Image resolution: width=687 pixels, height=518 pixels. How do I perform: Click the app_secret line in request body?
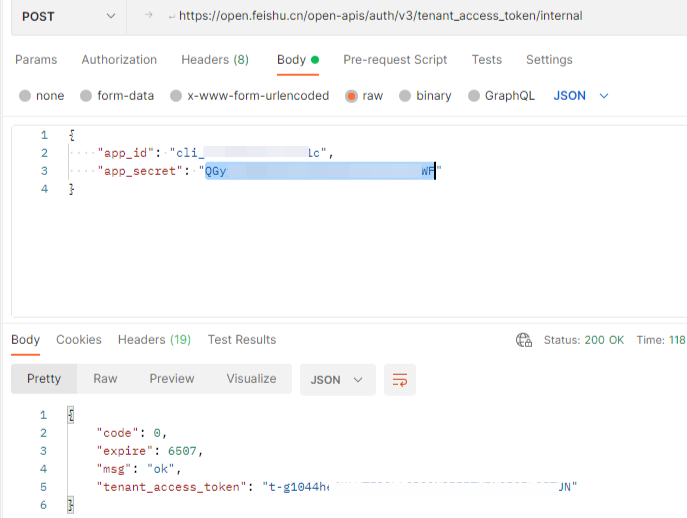coord(269,171)
